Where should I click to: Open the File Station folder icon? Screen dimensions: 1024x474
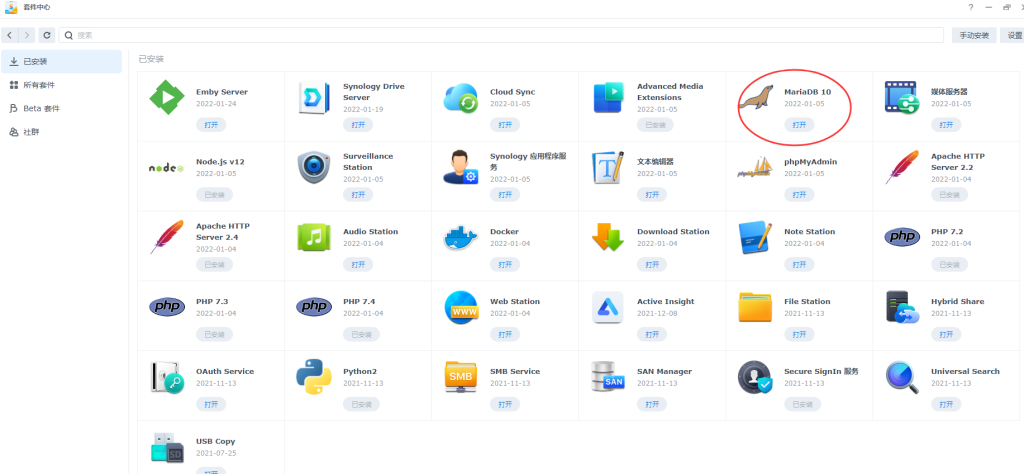[756, 308]
